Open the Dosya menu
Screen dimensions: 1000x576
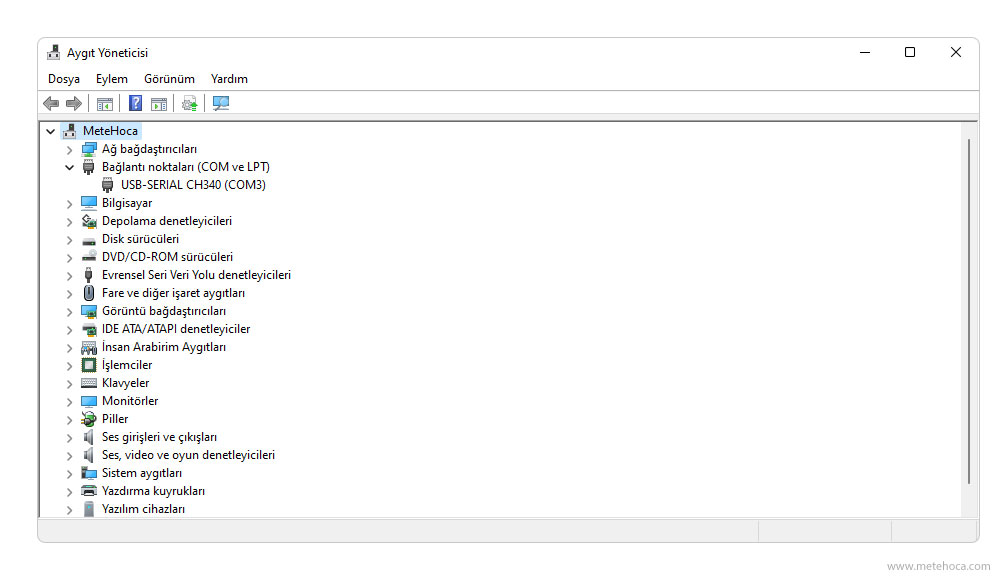64,79
